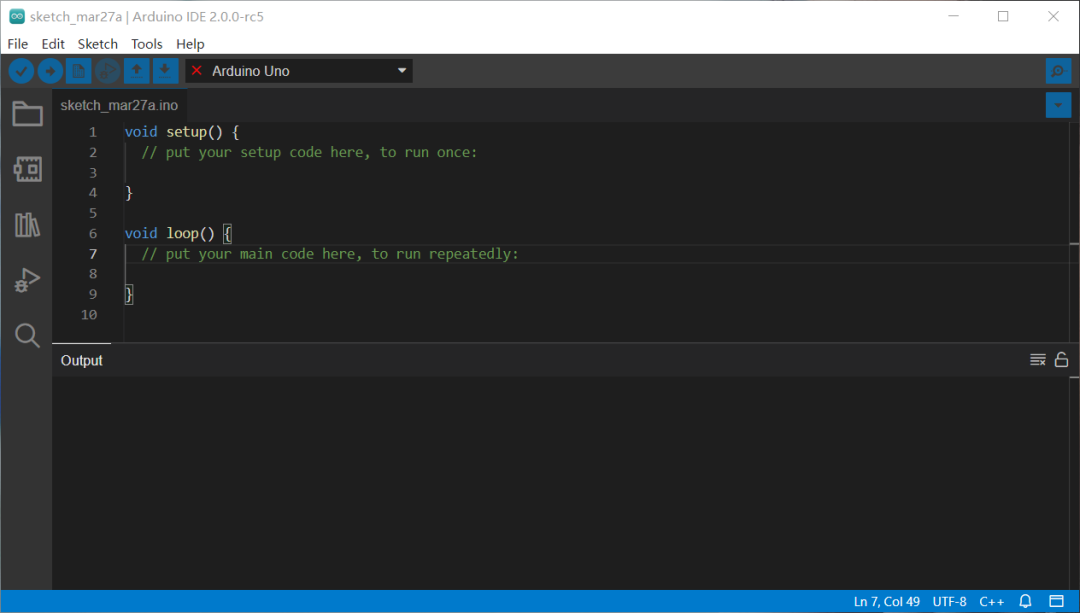Open the Debug sidebar icon
The image size is (1080, 613).
[28, 280]
